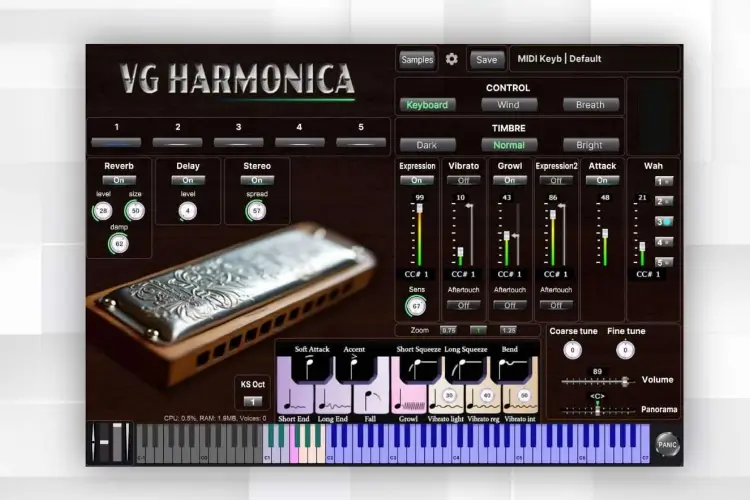Toggle Reverb On switch
The height and width of the screenshot is (500, 750).
(119, 180)
